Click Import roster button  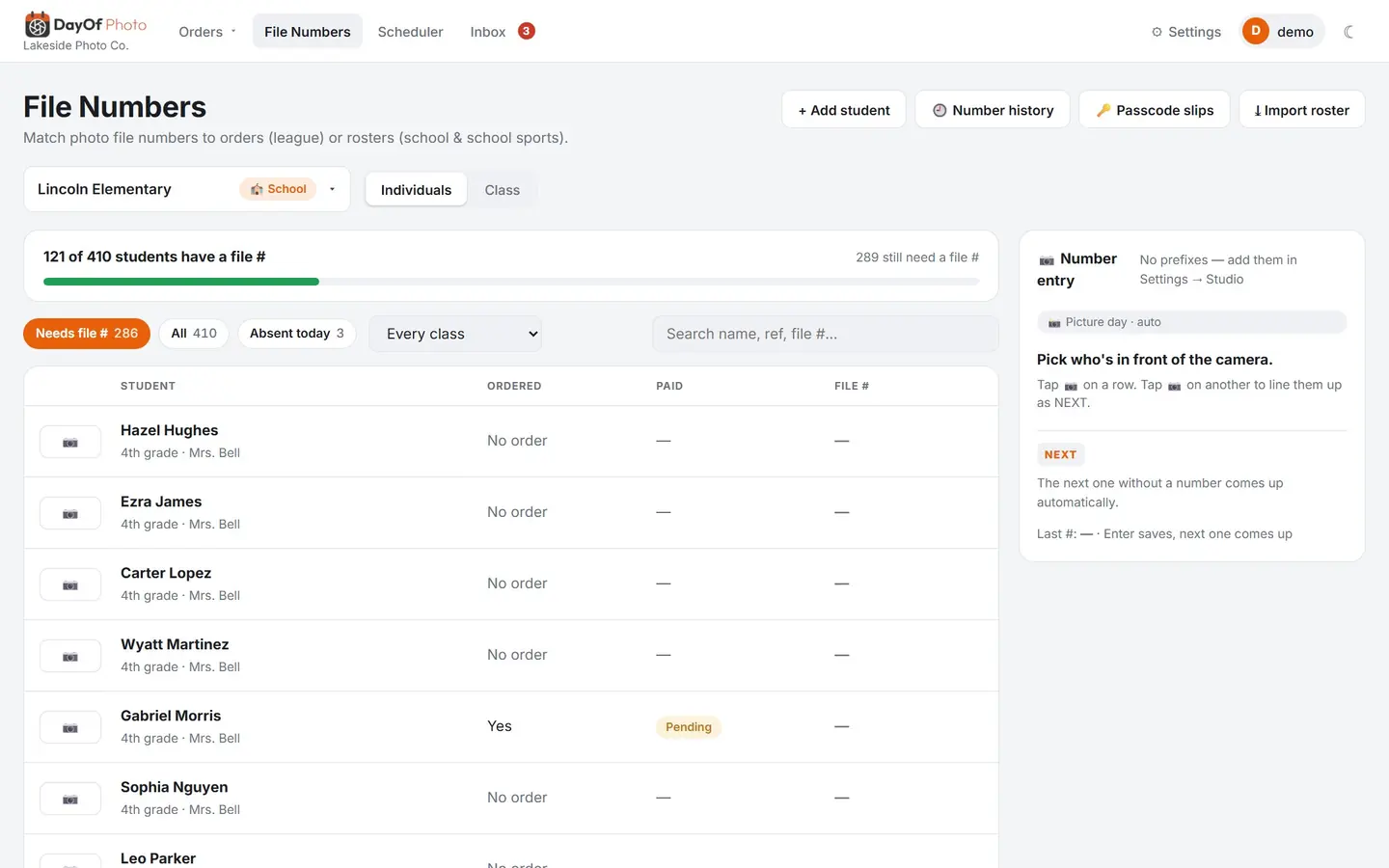coord(1302,110)
